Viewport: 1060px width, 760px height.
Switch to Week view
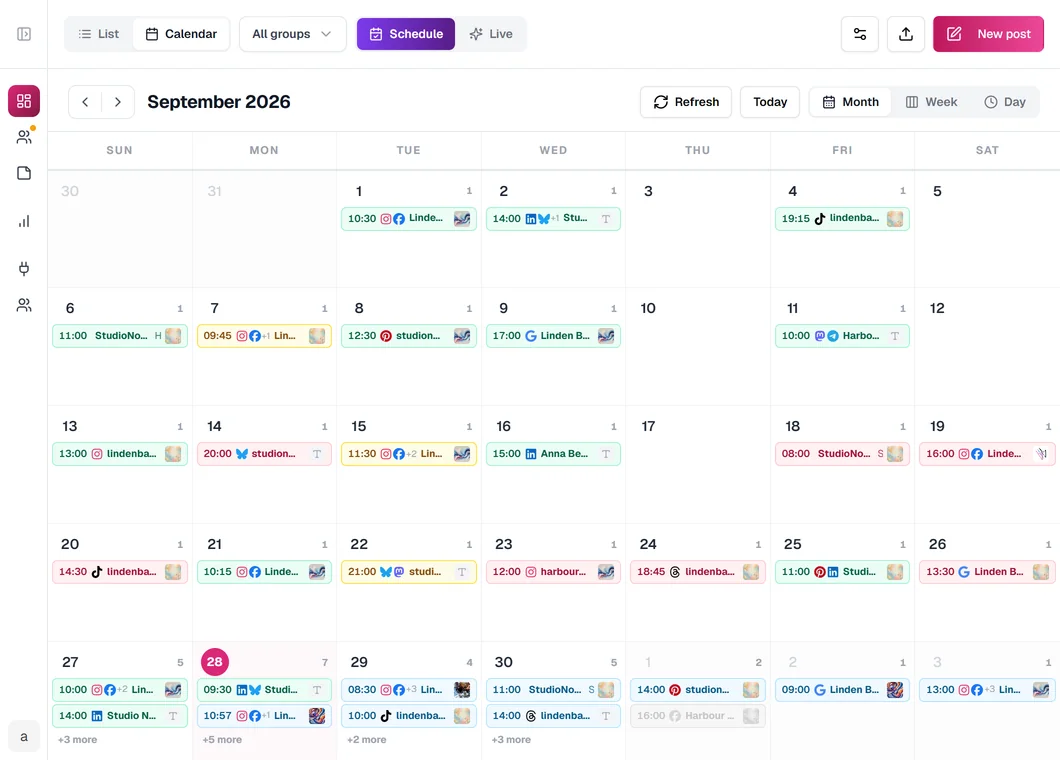(932, 102)
